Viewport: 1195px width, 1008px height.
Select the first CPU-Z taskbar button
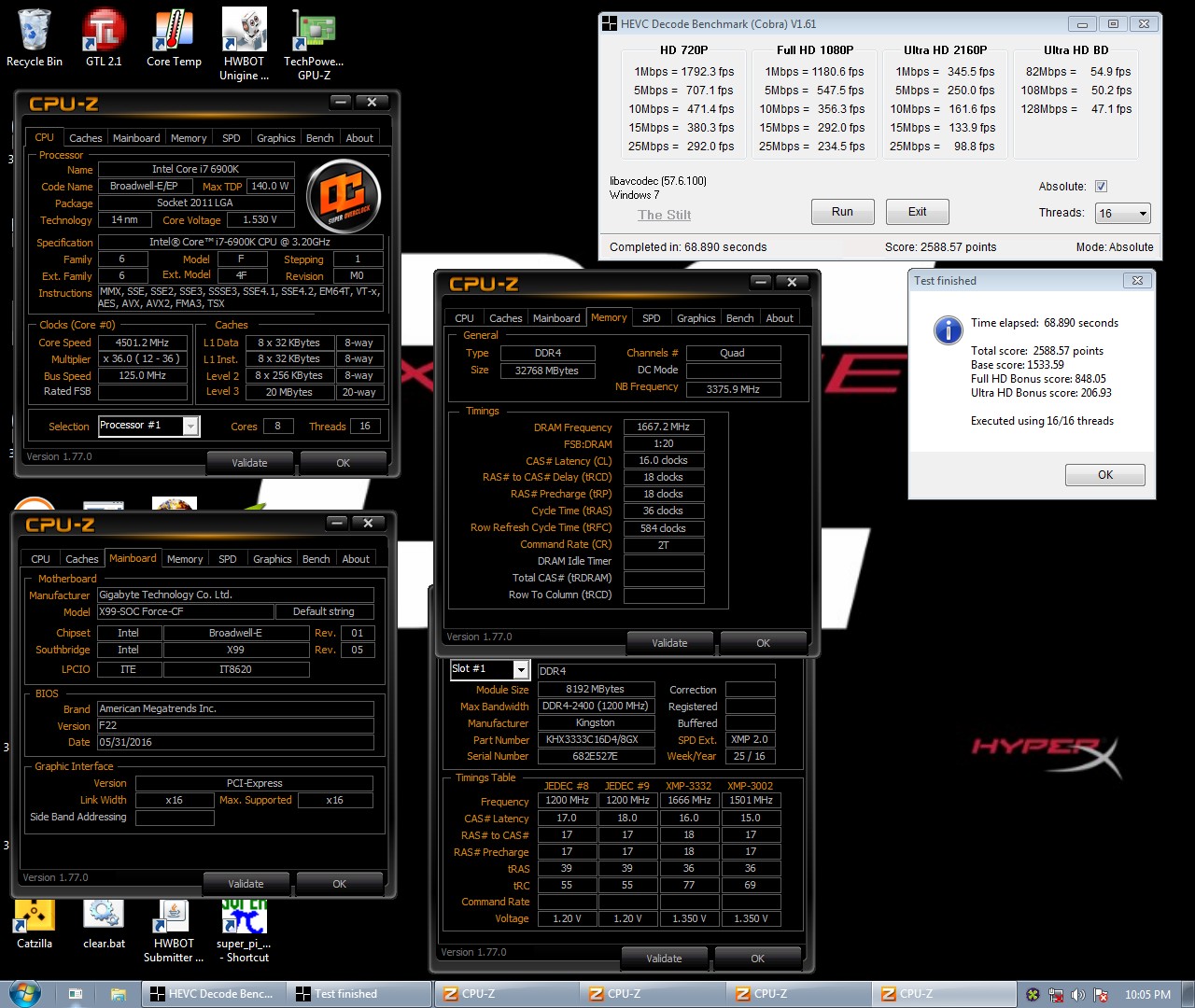[507, 994]
